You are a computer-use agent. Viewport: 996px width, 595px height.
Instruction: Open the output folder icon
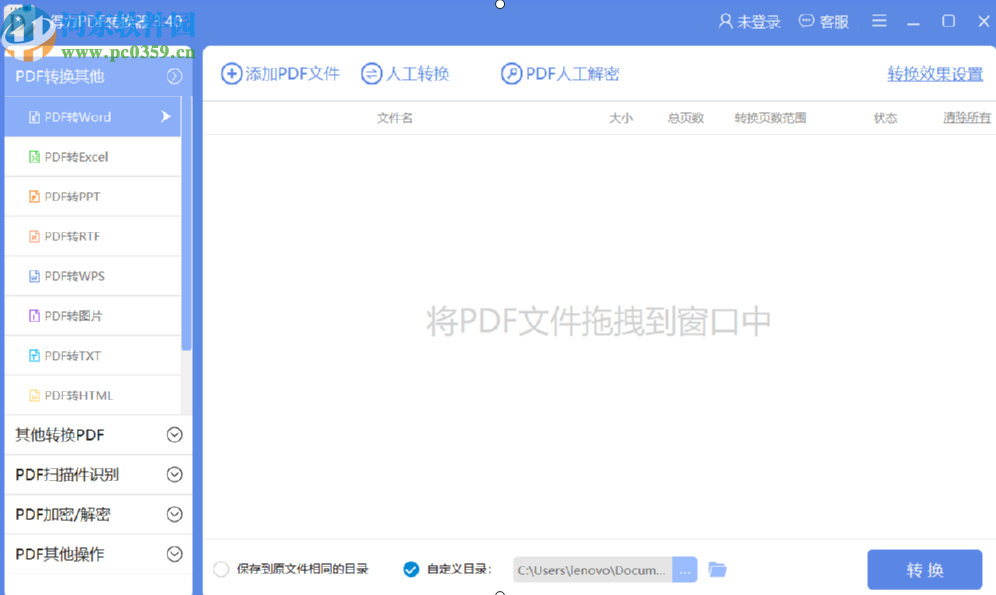point(717,570)
